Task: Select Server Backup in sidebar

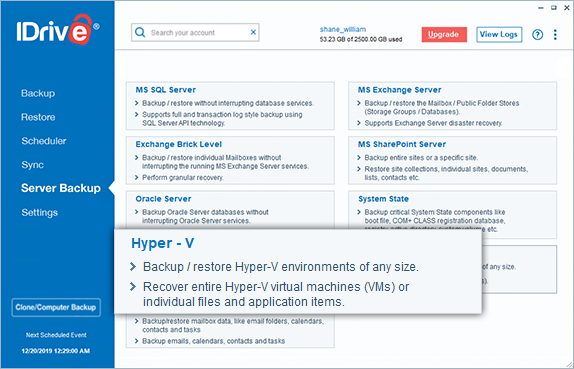Action: [x=61, y=188]
